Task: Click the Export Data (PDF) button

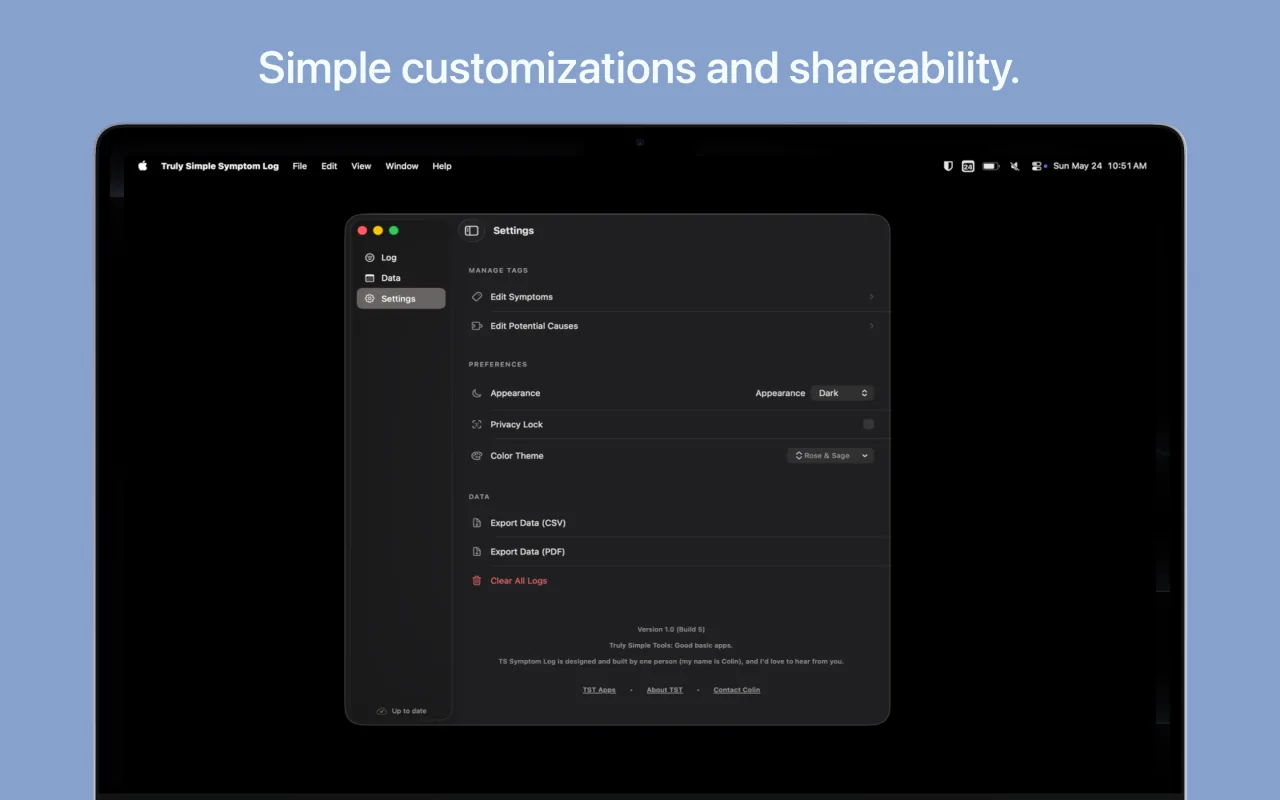Action: pos(528,552)
